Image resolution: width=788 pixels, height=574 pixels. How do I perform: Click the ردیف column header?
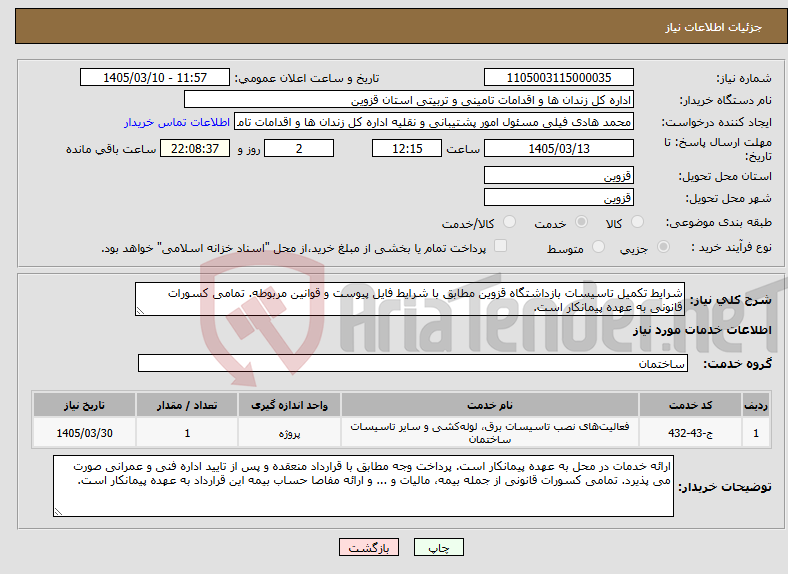click(756, 405)
